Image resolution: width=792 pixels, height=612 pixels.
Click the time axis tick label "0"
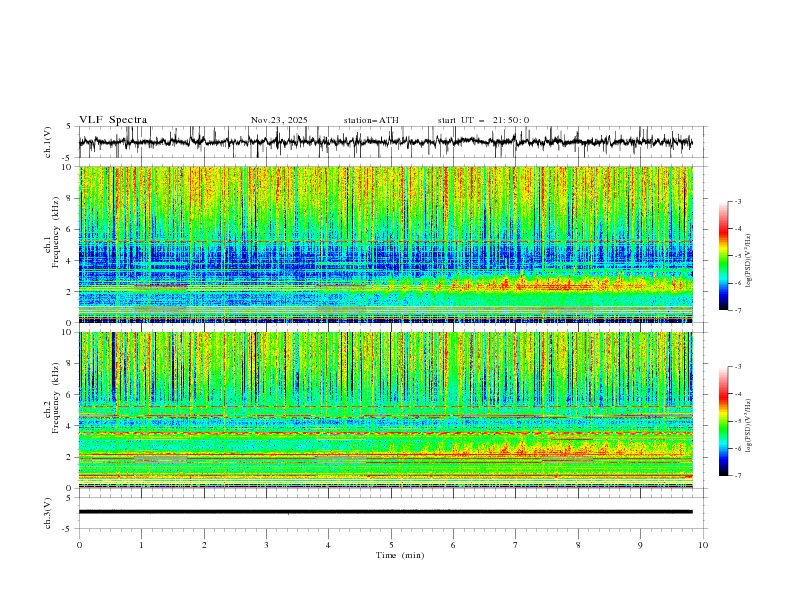(79, 545)
